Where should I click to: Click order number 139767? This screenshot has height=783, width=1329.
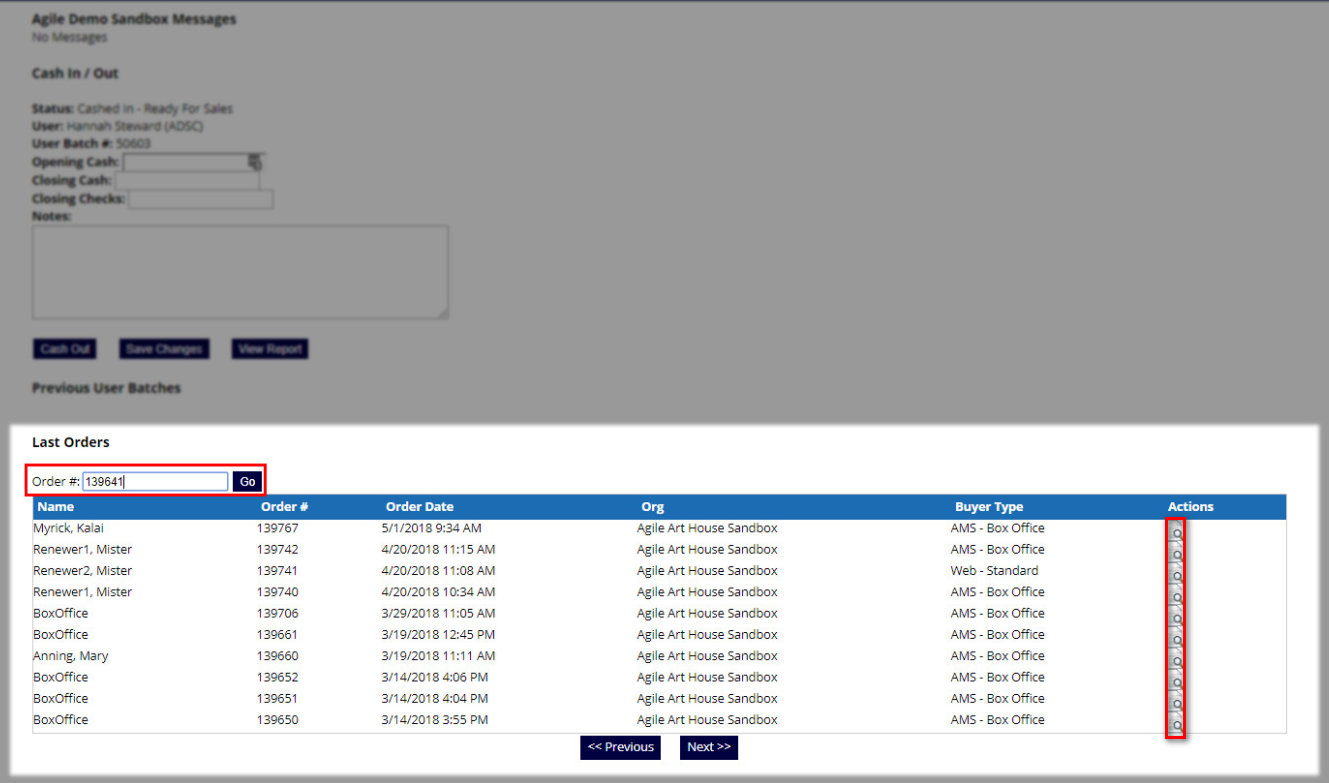pyautogui.click(x=278, y=528)
